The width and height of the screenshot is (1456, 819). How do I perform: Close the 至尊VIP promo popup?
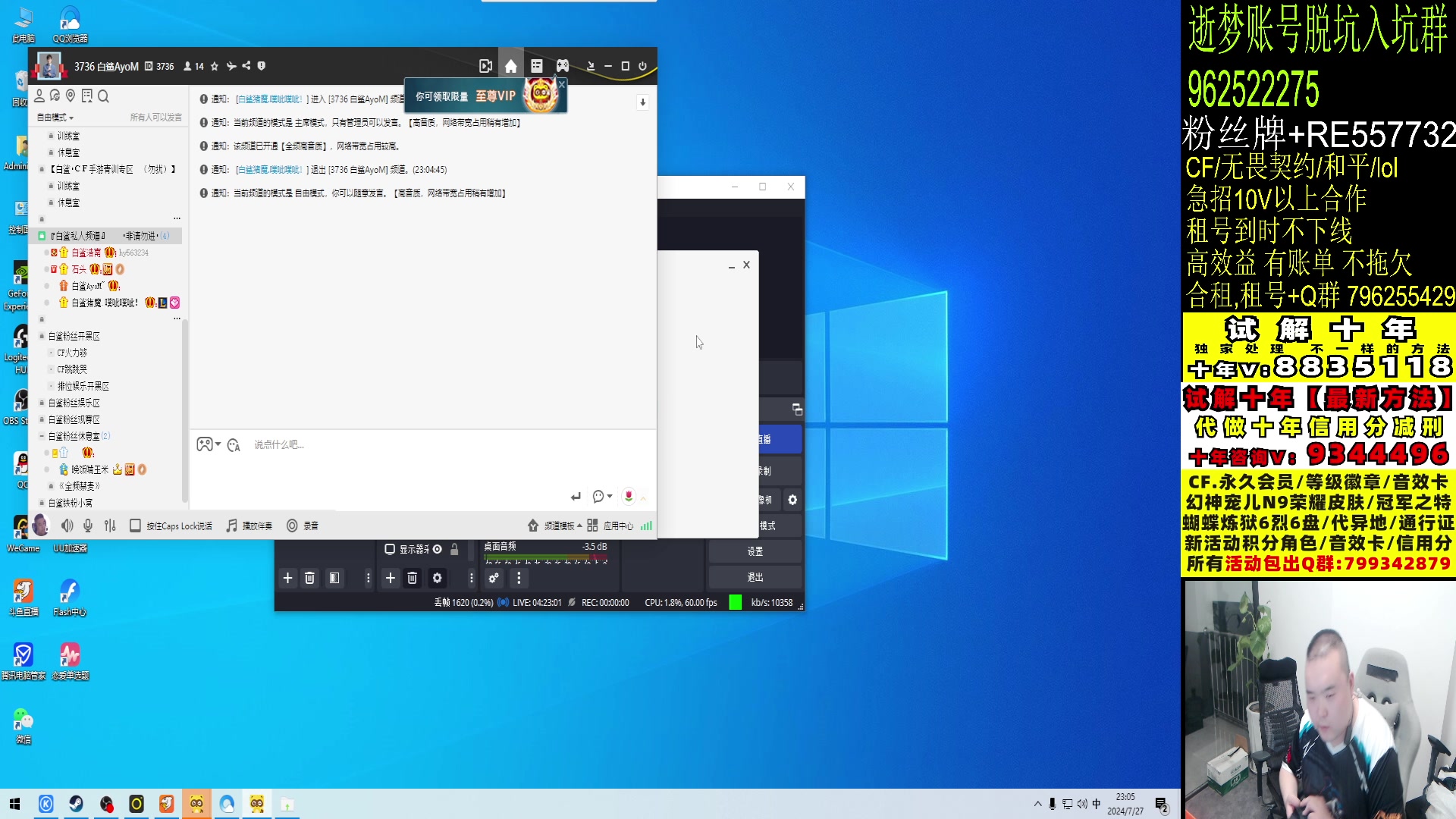coord(561,84)
